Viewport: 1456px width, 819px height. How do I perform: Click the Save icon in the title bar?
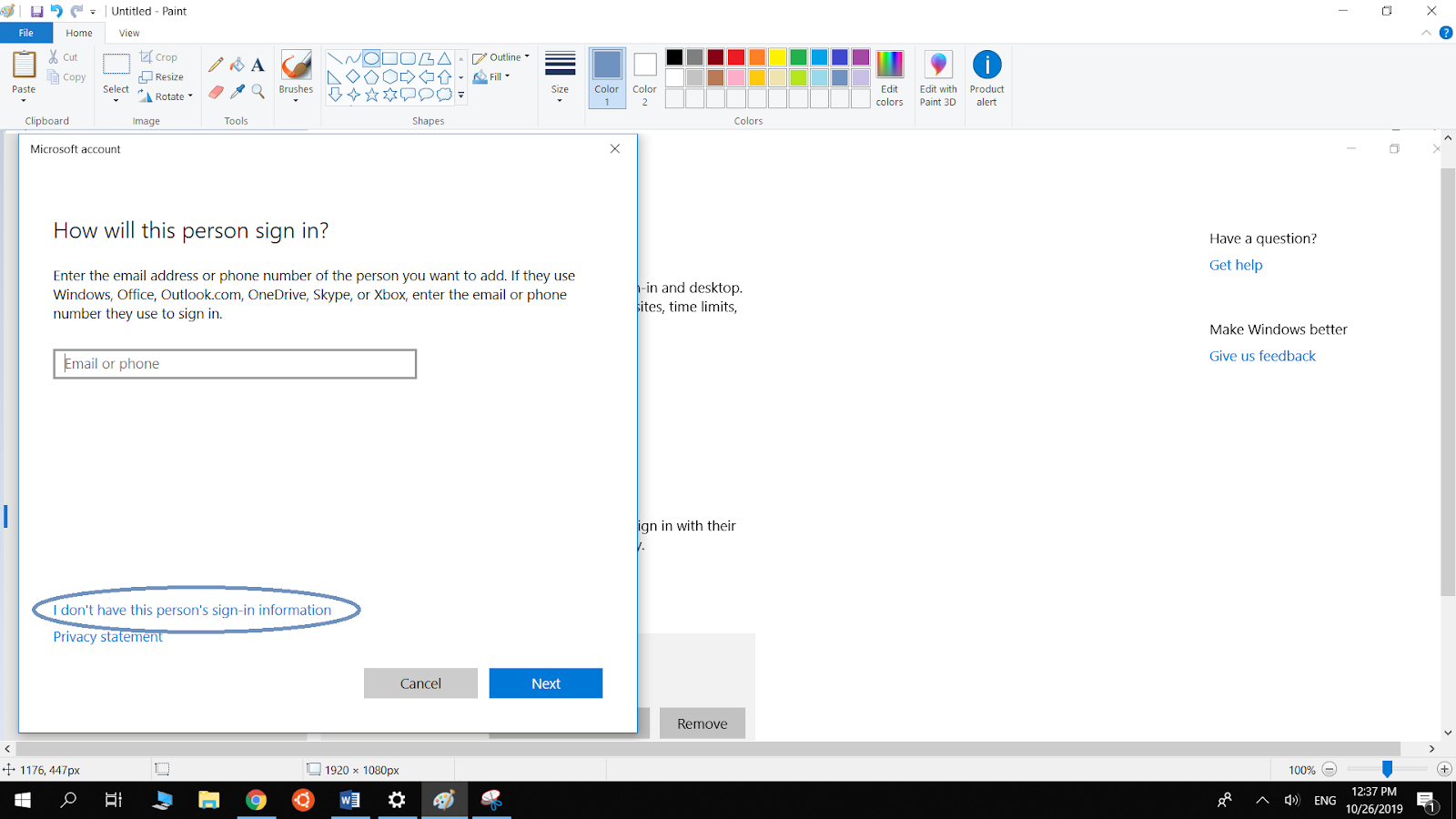pos(36,12)
